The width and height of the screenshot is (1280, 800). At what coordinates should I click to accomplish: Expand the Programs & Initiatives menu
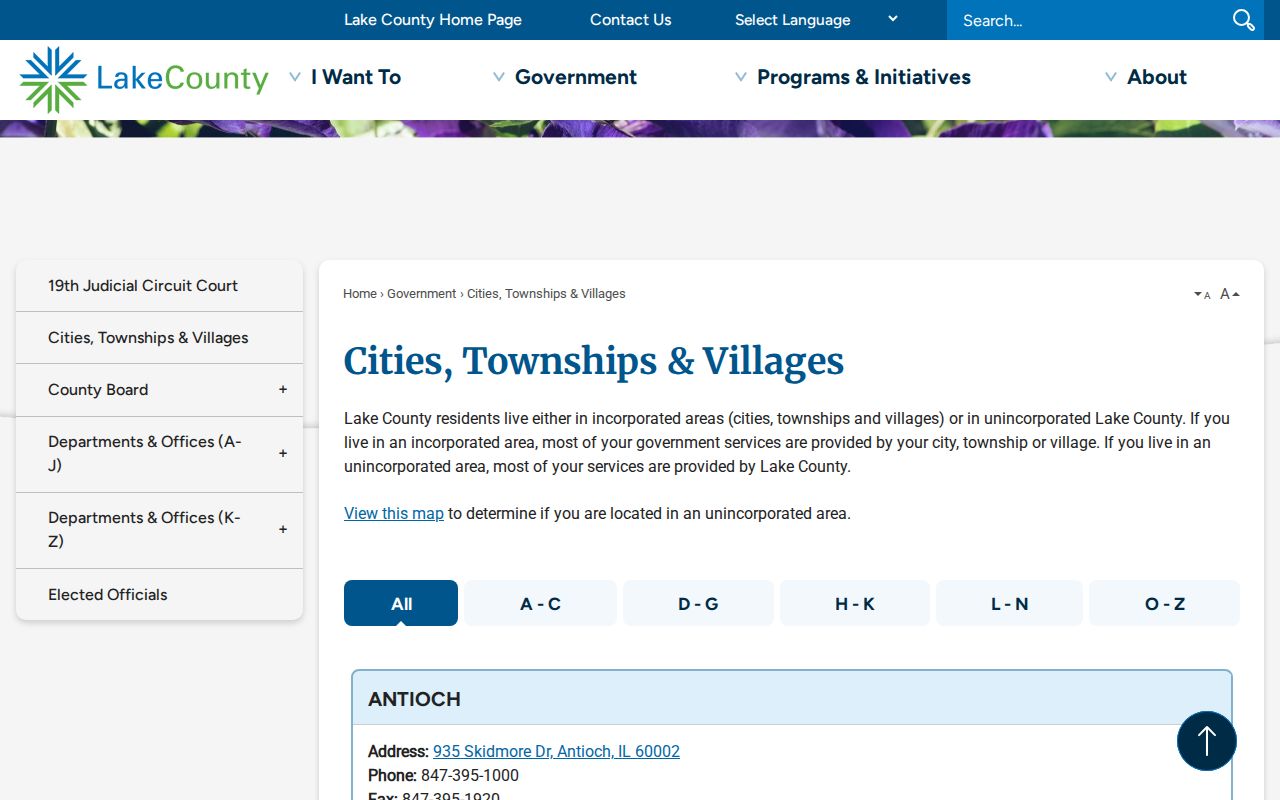coord(853,77)
